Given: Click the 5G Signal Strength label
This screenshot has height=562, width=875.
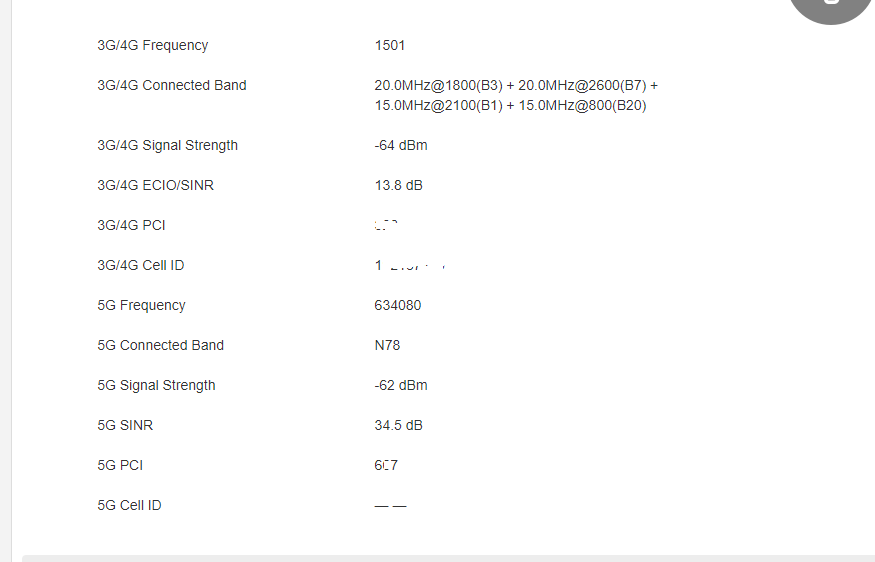Looking at the screenshot, I should tap(156, 385).
